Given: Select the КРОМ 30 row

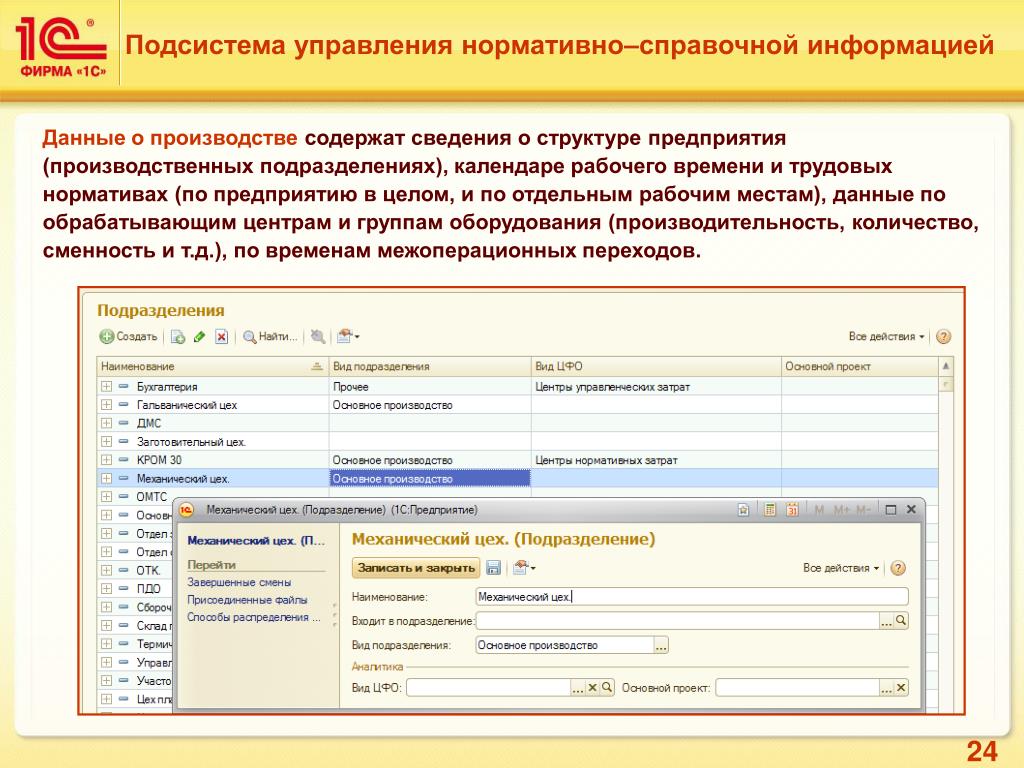Looking at the screenshot, I should 159,460.
